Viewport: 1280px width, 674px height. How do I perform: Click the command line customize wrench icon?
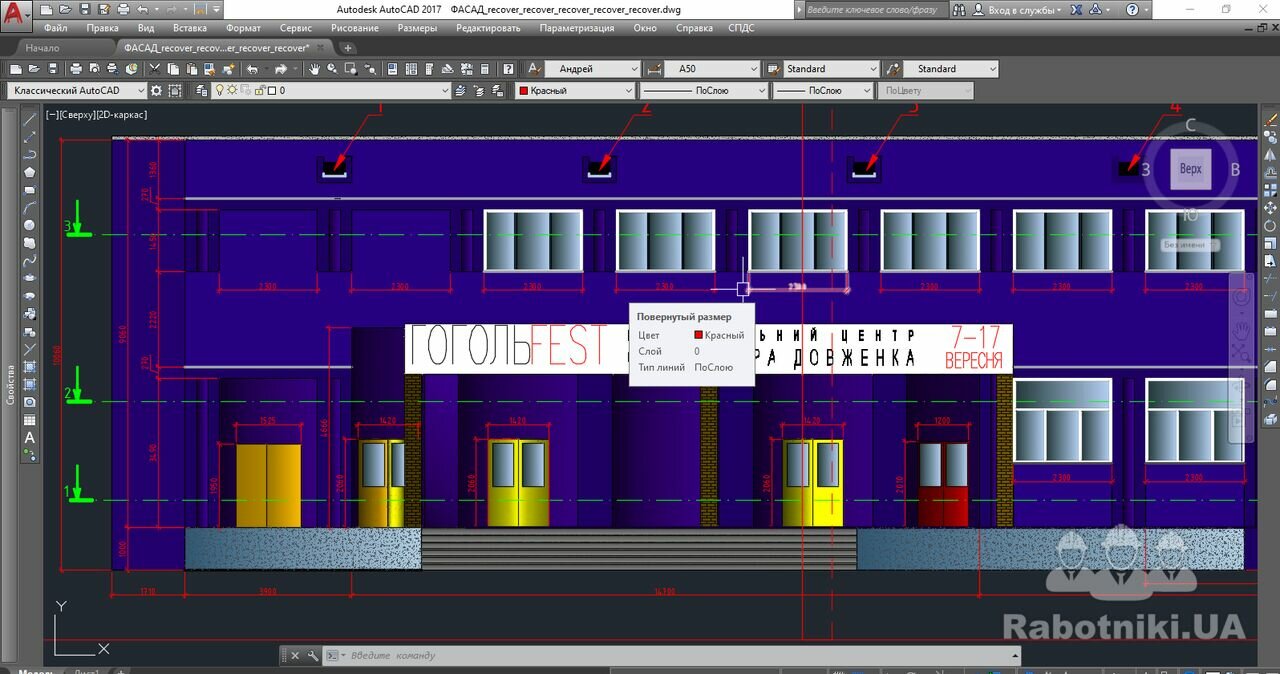coord(313,656)
